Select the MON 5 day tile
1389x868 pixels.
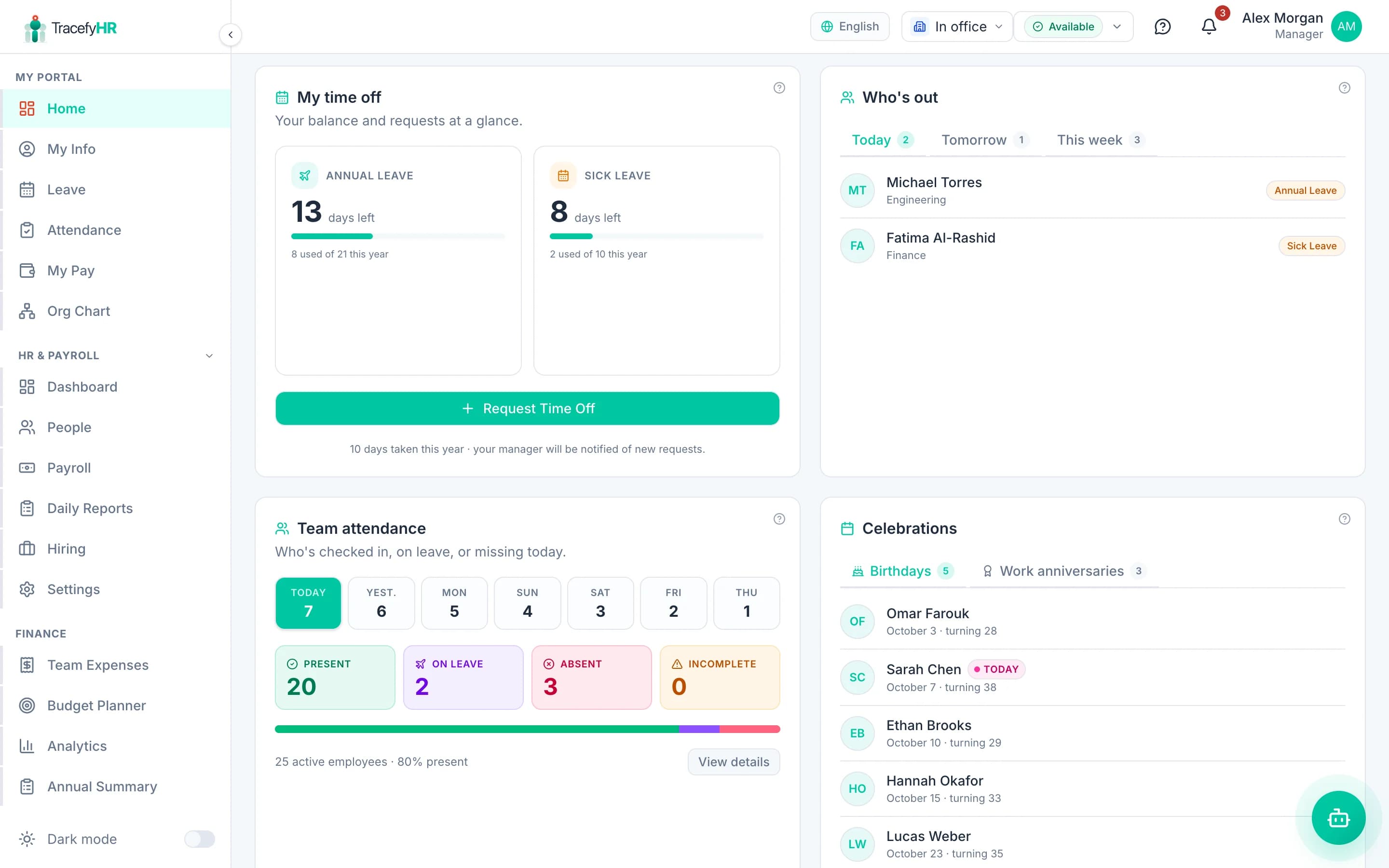(454, 603)
